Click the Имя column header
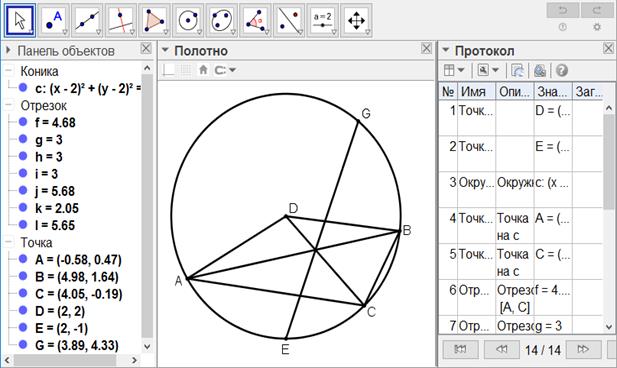This screenshot has width=617, height=368. (476, 91)
